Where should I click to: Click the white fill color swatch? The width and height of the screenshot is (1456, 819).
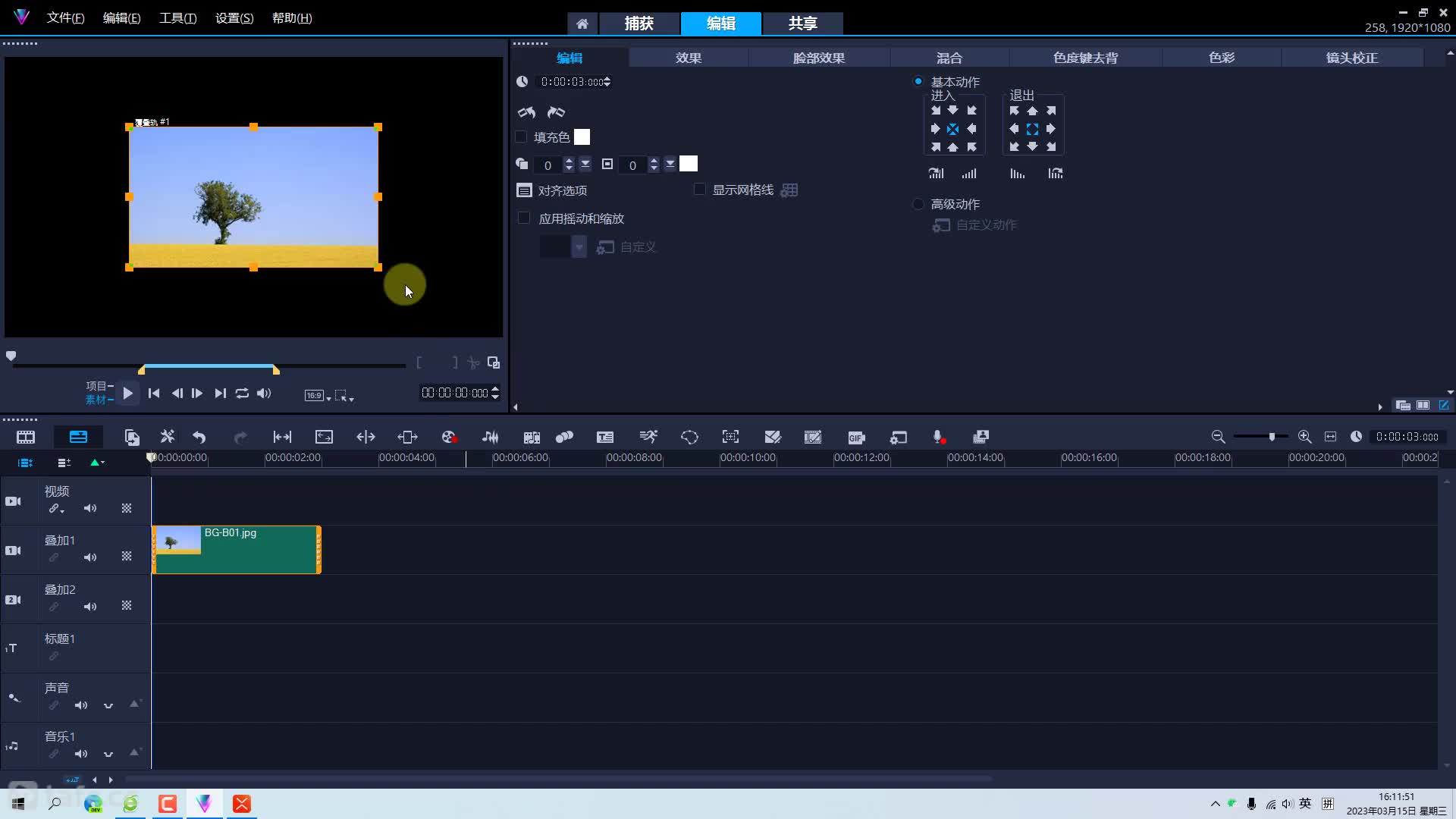[x=582, y=137]
